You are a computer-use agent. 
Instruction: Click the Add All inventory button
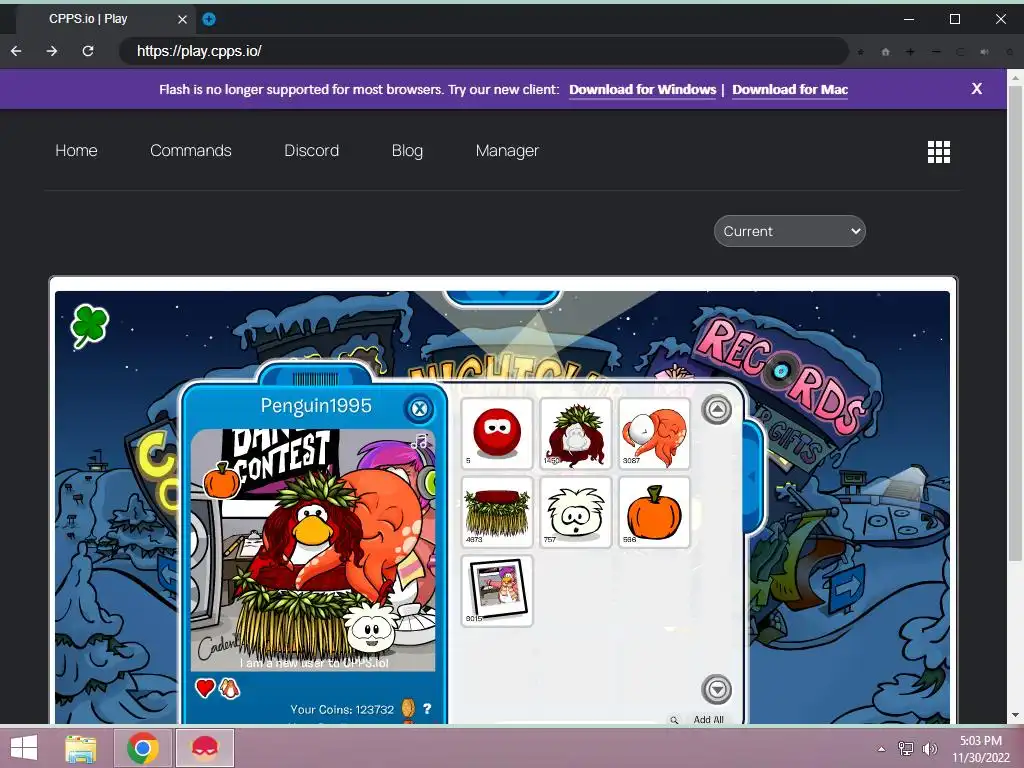(x=709, y=719)
